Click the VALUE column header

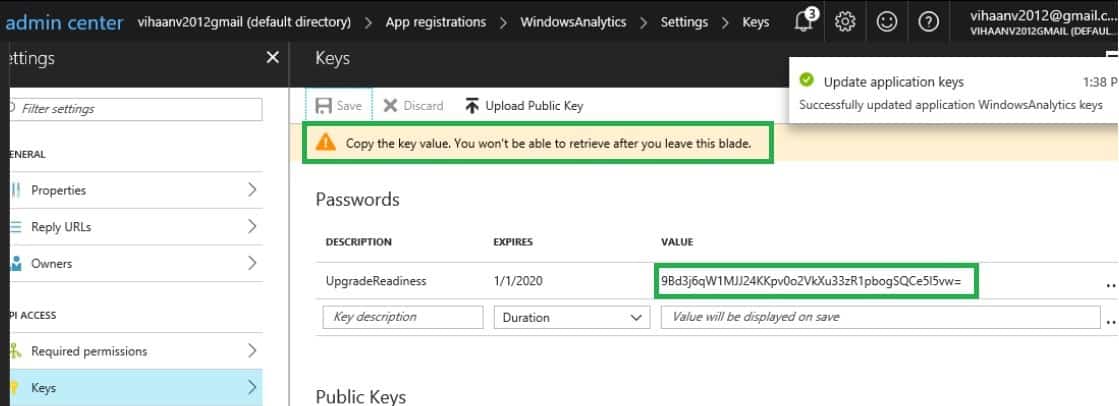pos(677,242)
